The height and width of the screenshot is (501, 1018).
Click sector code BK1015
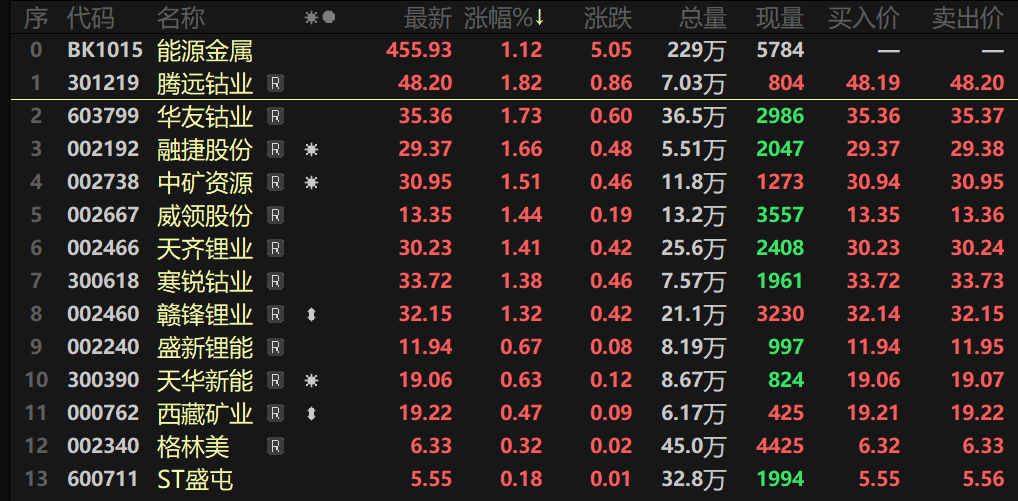(105, 50)
